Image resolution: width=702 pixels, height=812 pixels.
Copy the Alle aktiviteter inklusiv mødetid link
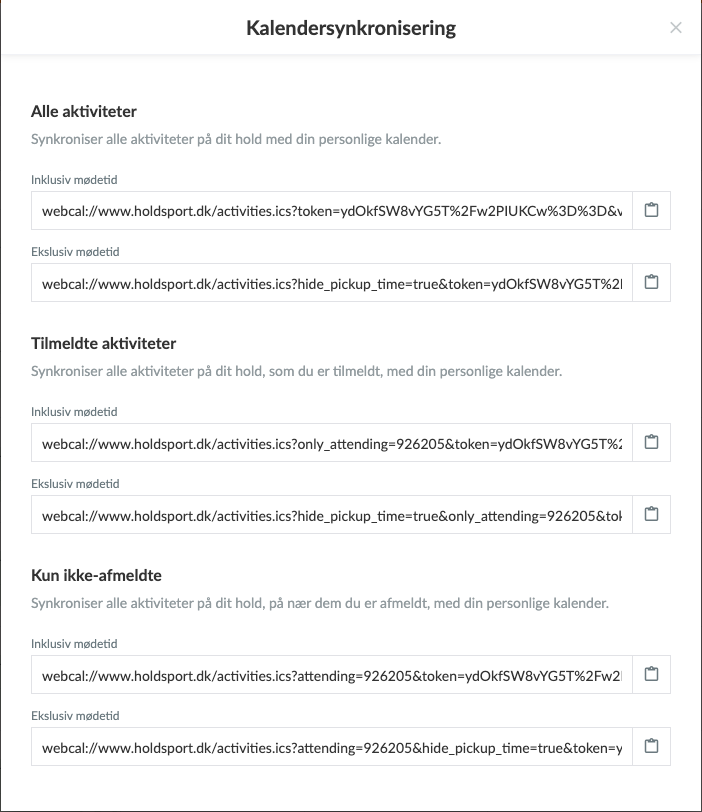click(x=651, y=211)
